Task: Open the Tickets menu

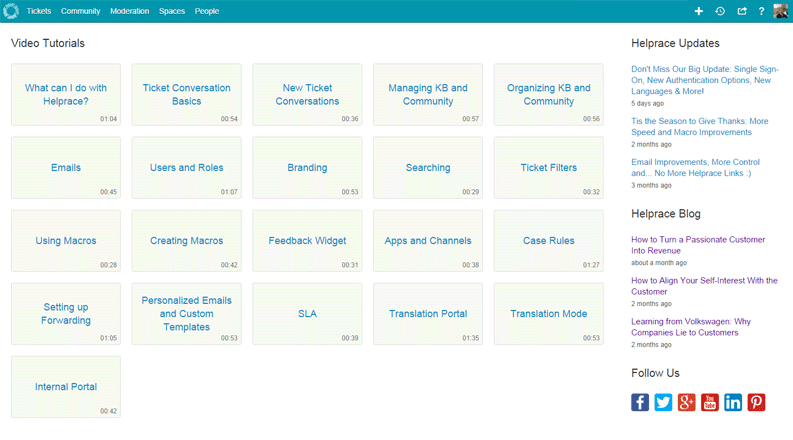Action: click(x=39, y=11)
